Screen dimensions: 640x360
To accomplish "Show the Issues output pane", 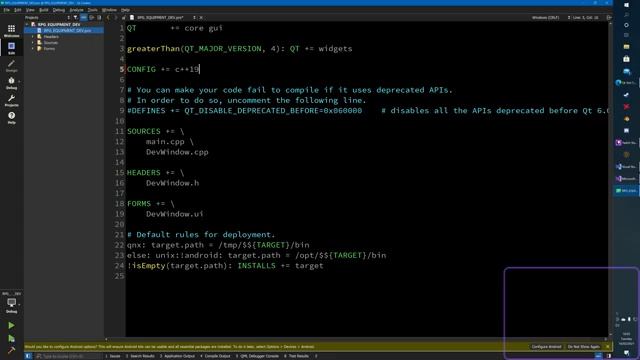I will pyautogui.click(x=113, y=356).
